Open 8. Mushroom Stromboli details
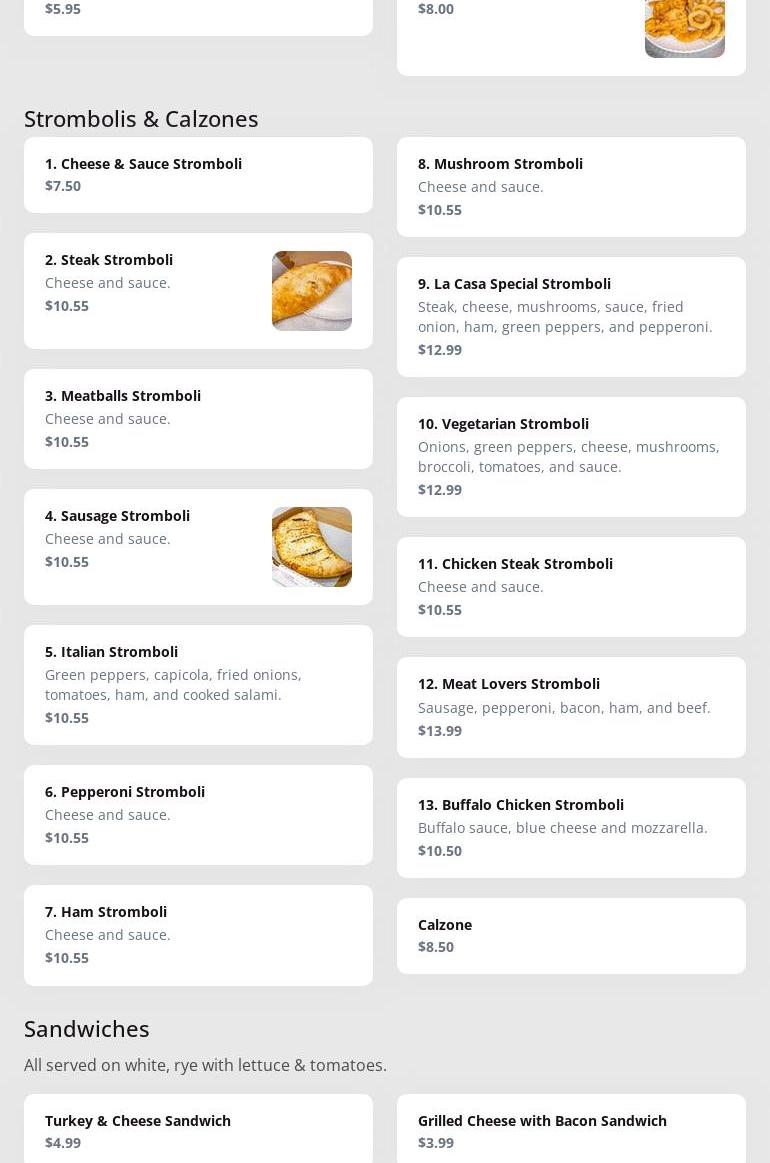The image size is (770, 1163). point(571,187)
